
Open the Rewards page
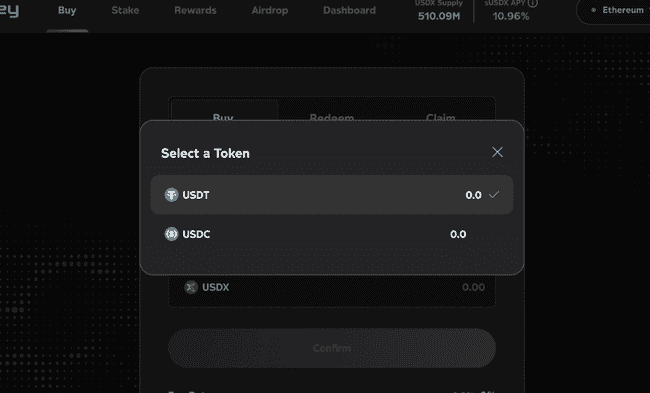pos(195,10)
